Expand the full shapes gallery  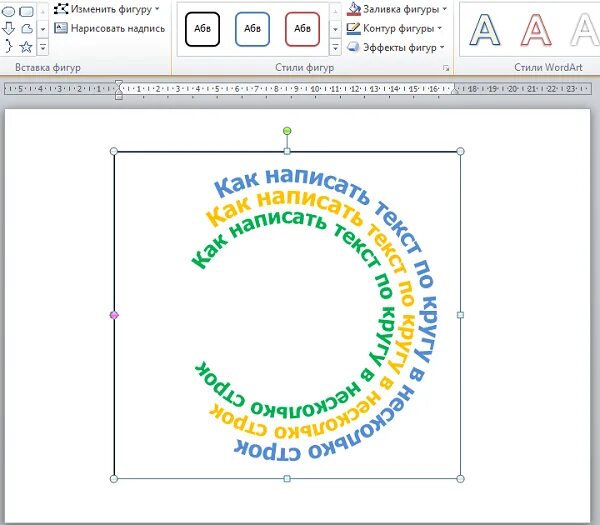point(43,47)
